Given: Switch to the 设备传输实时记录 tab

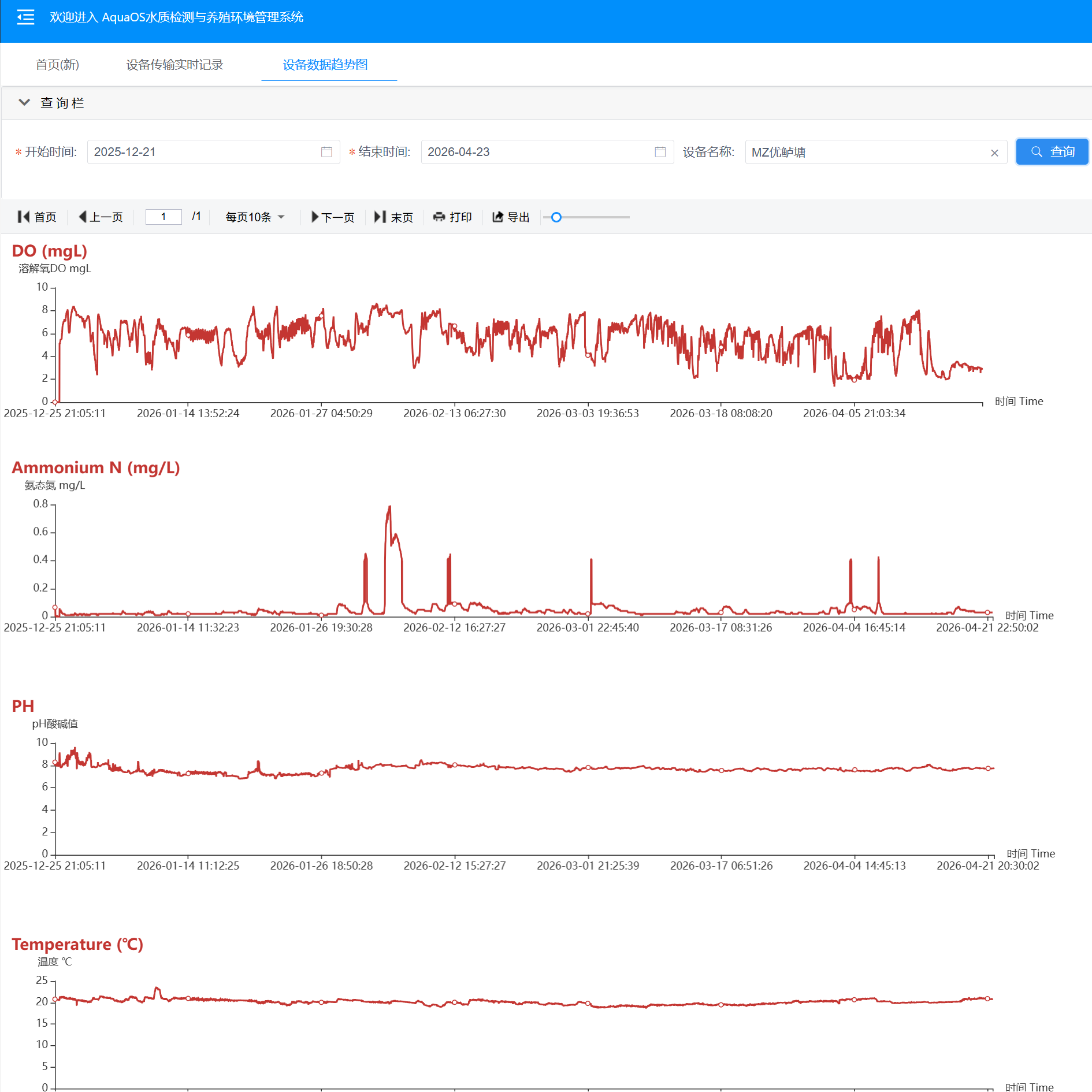Looking at the screenshot, I should (x=174, y=65).
